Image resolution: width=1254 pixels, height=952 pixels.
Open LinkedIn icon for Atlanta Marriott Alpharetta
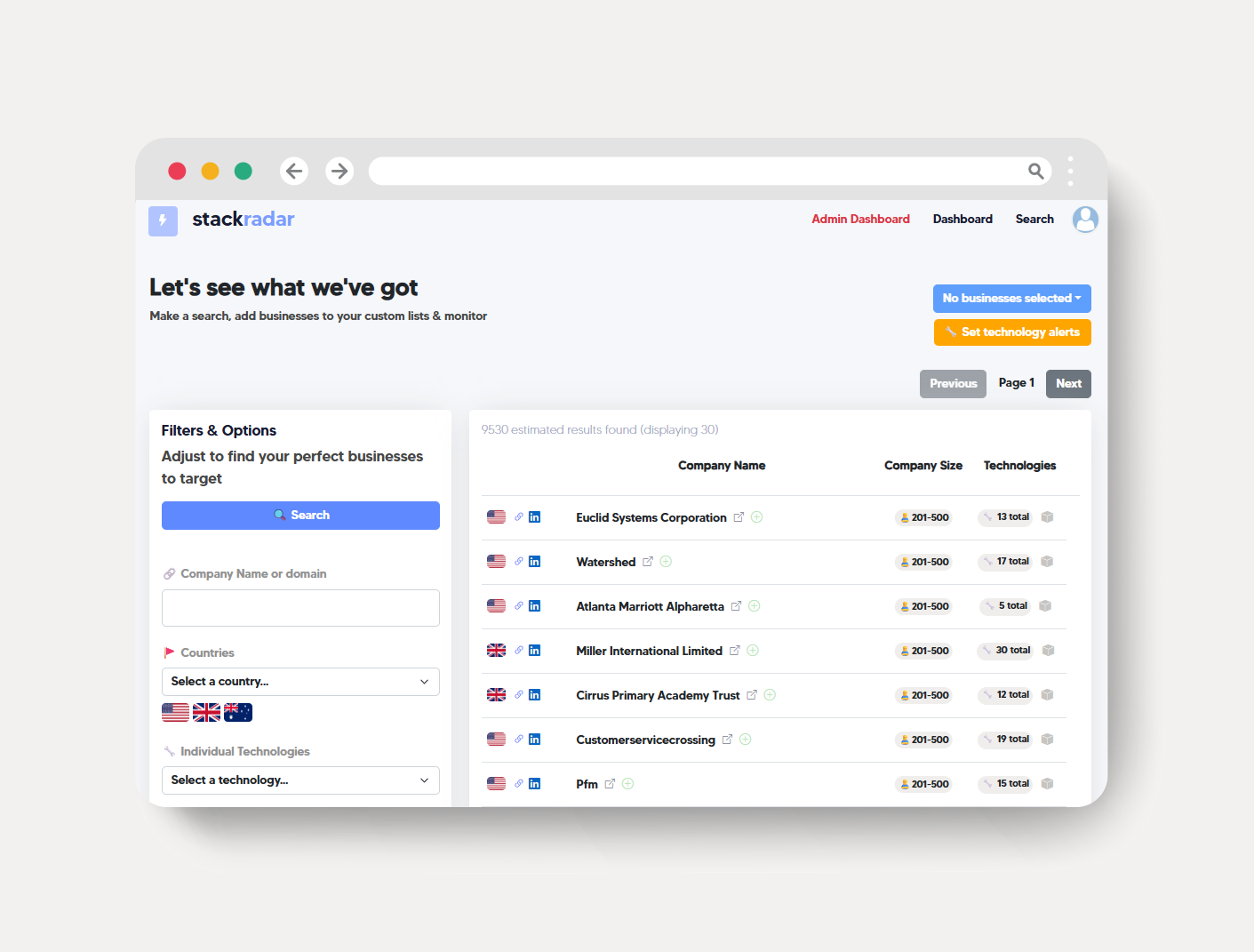coord(535,606)
